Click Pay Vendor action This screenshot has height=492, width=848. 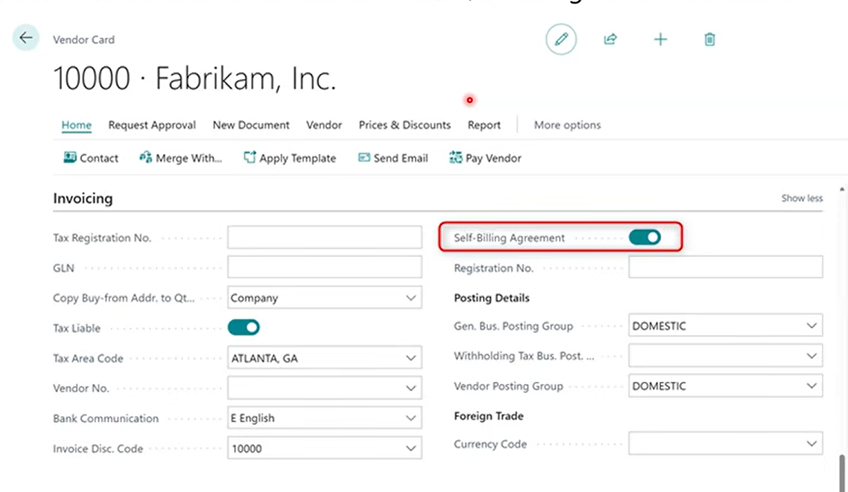tap(485, 158)
